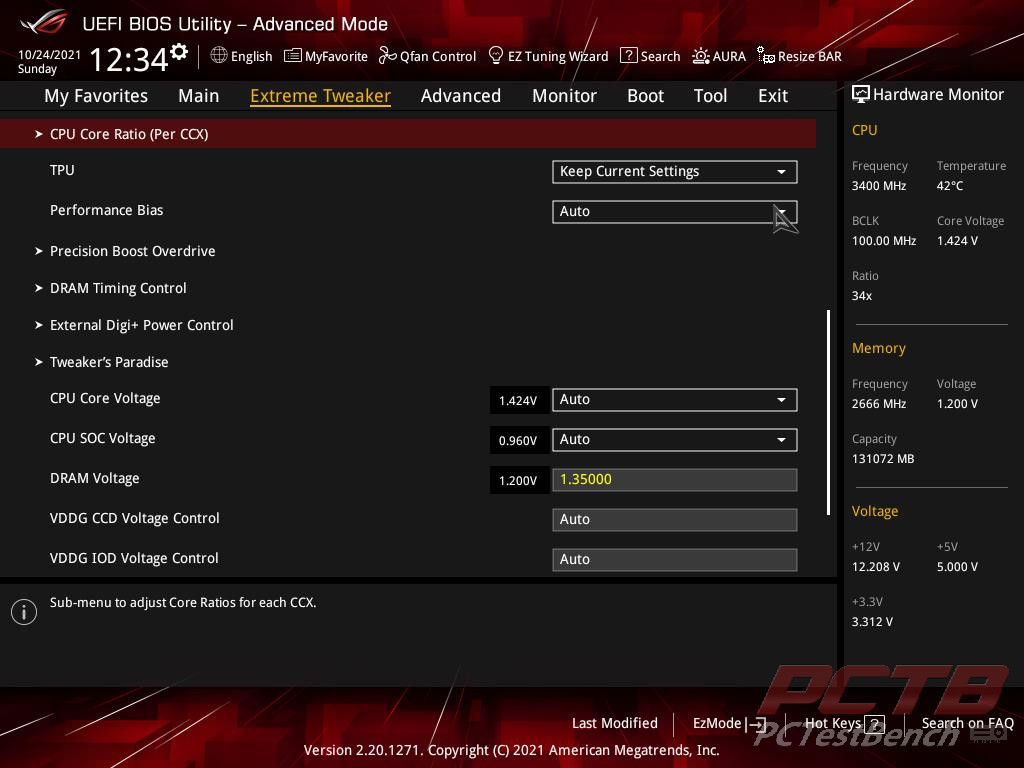Click the 42°C temperature value
Viewport: 1024px width, 768px height.
950,186
